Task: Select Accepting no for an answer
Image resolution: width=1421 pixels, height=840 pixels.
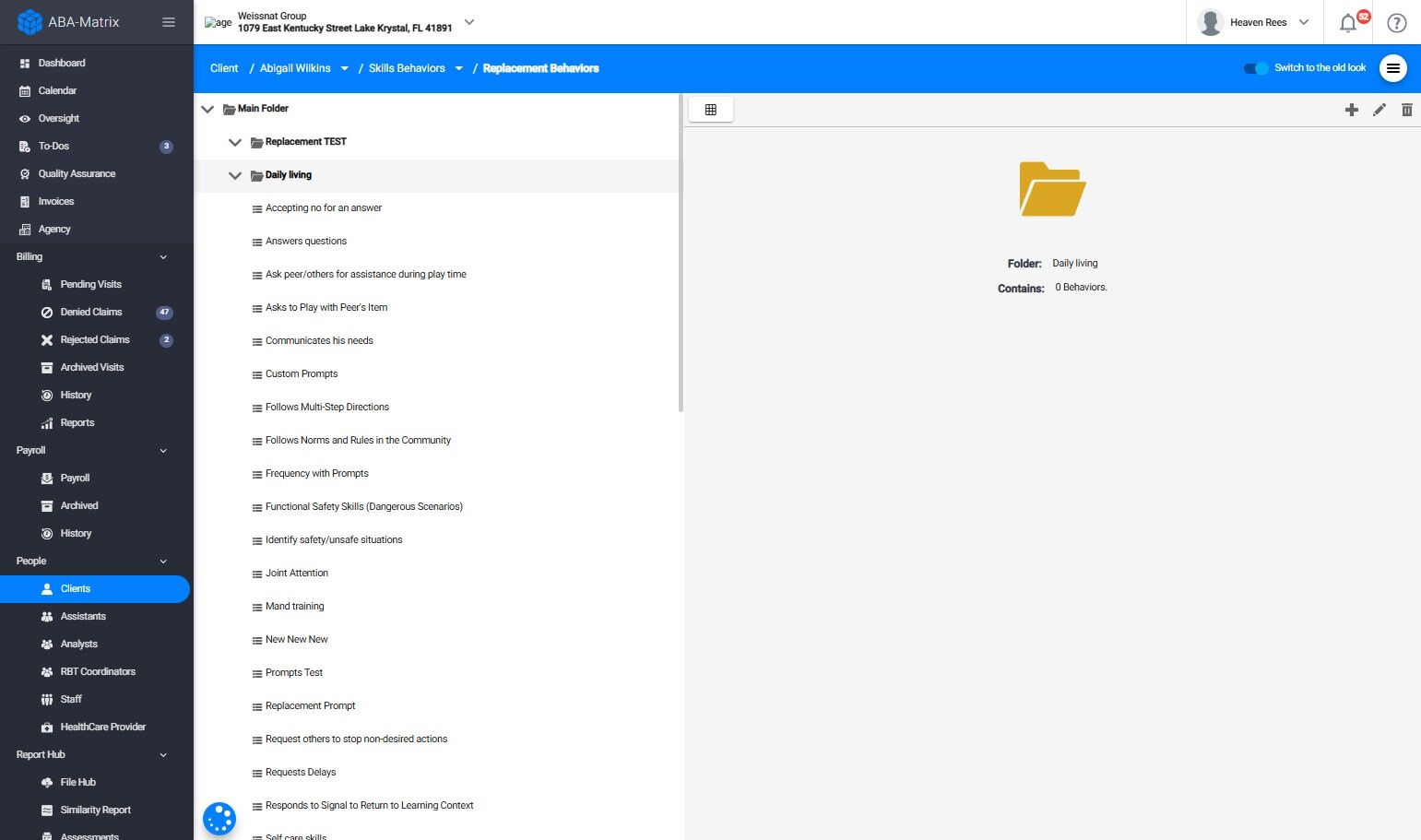Action: [324, 208]
